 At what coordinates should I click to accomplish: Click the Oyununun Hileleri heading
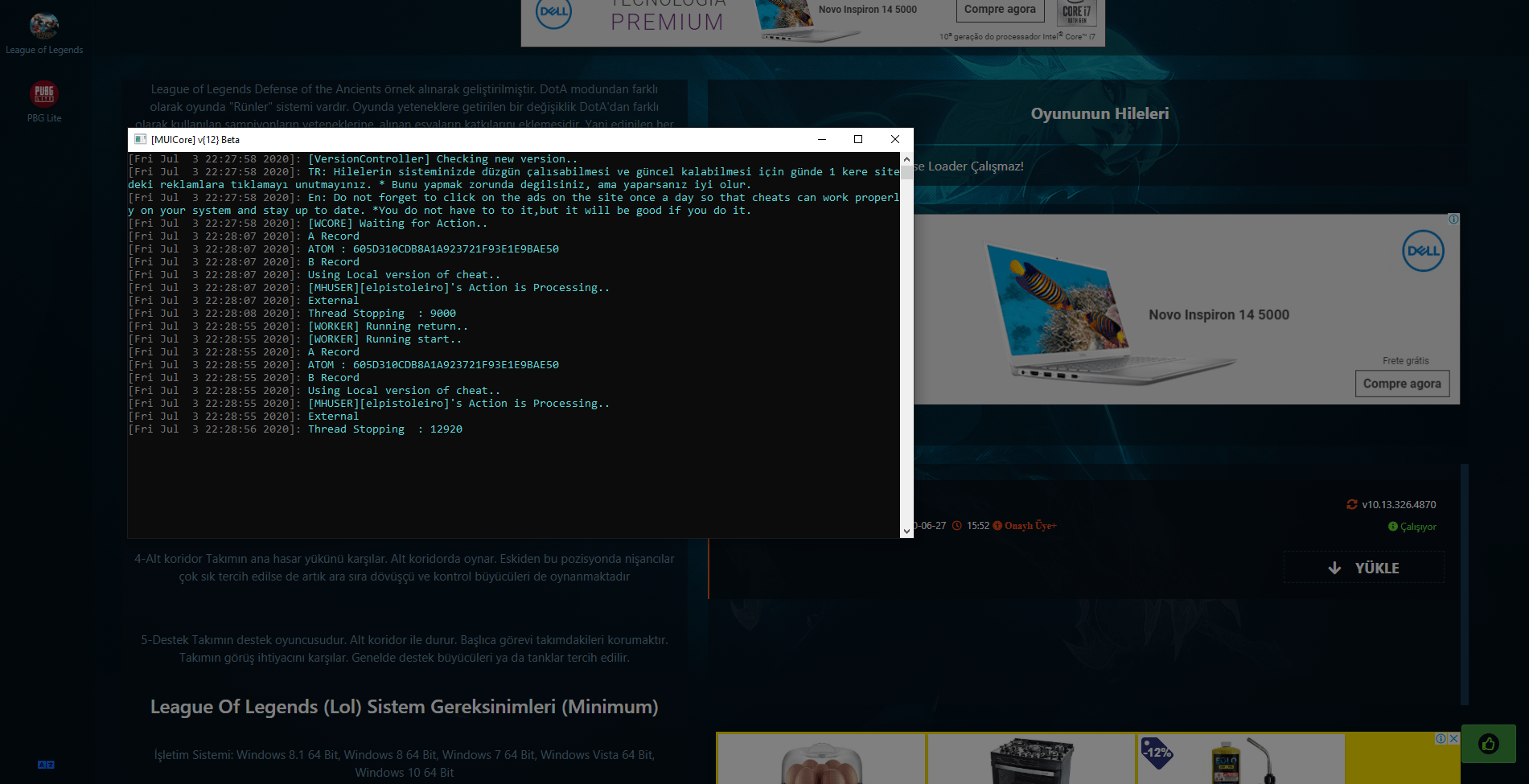point(1099,113)
